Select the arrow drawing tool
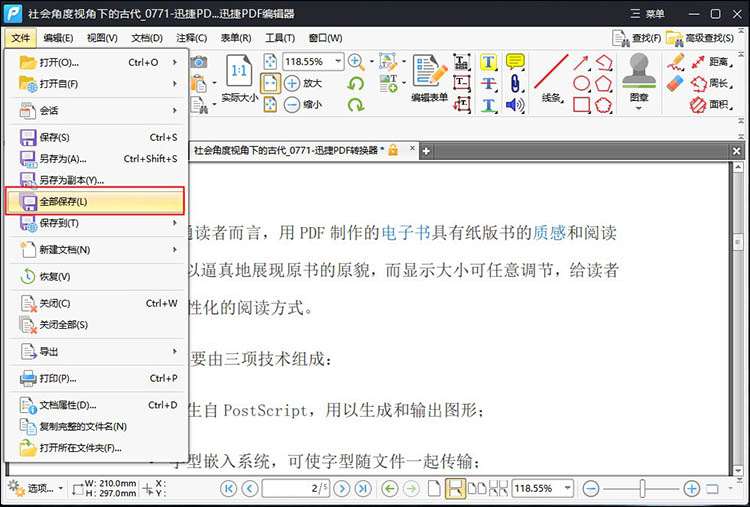This screenshot has width=750, height=507. click(x=581, y=63)
